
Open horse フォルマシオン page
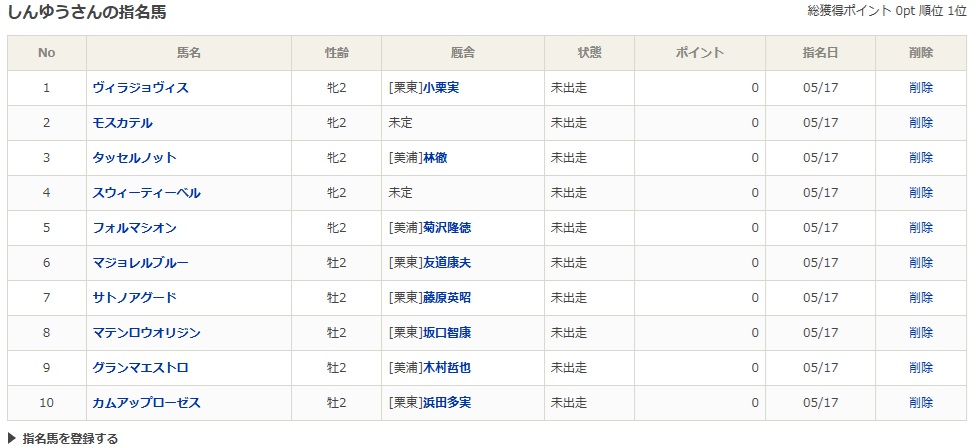coord(134,228)
